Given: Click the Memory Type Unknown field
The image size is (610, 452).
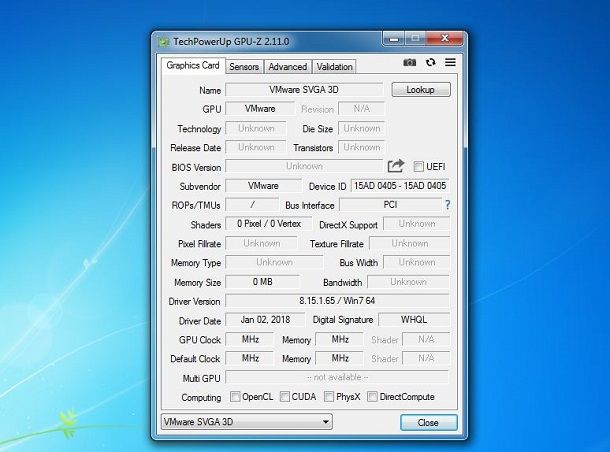Looking at the screenshot, I should (x=274, y=262).
